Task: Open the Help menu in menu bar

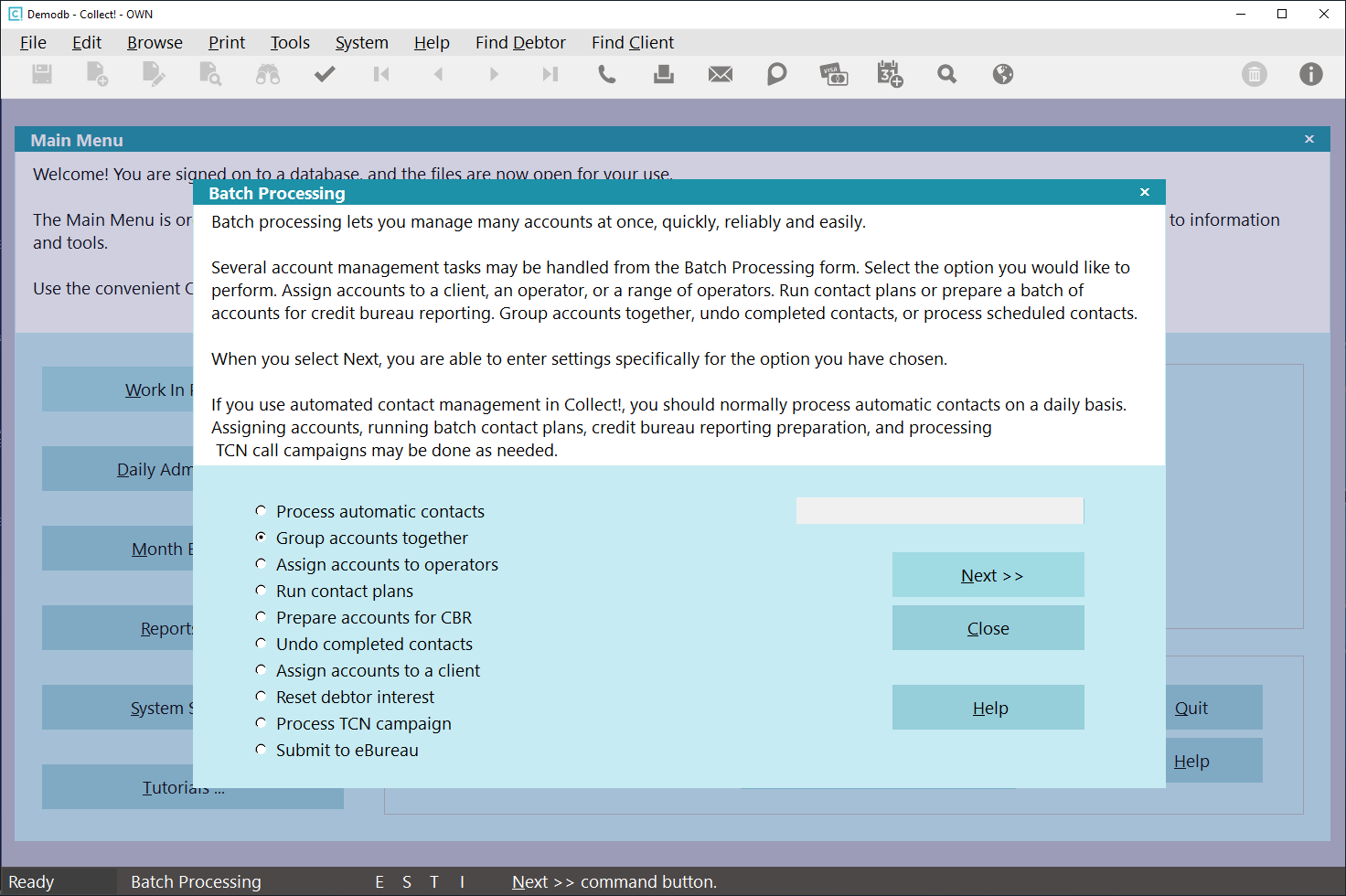Action: 432,42
